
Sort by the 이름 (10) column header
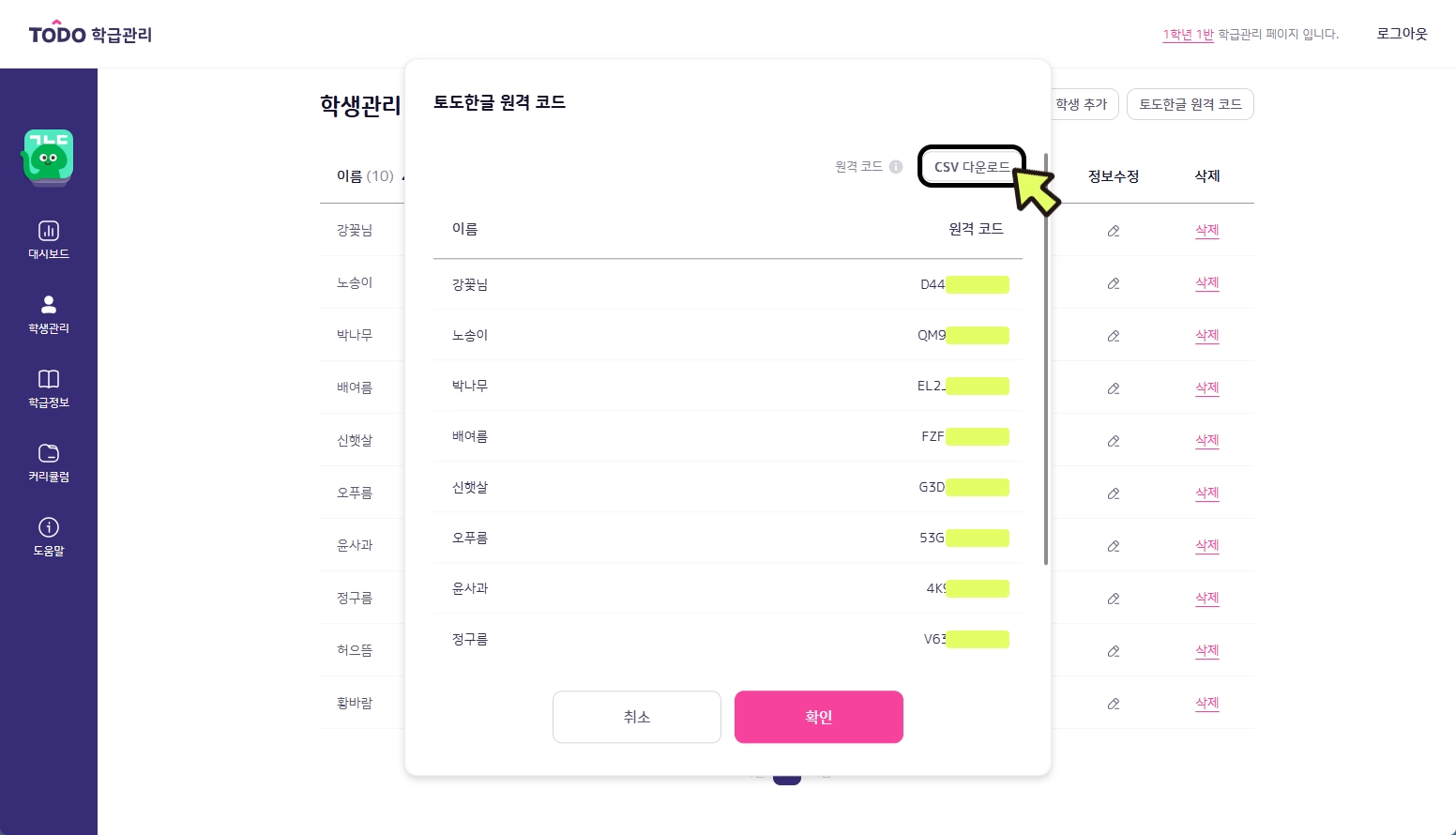tap(366, 176)
